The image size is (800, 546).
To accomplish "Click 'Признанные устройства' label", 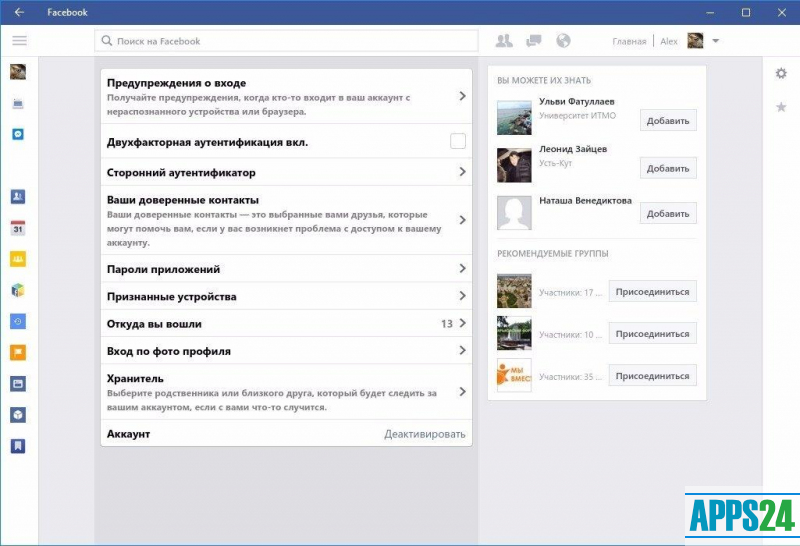I will coord(171,296).
